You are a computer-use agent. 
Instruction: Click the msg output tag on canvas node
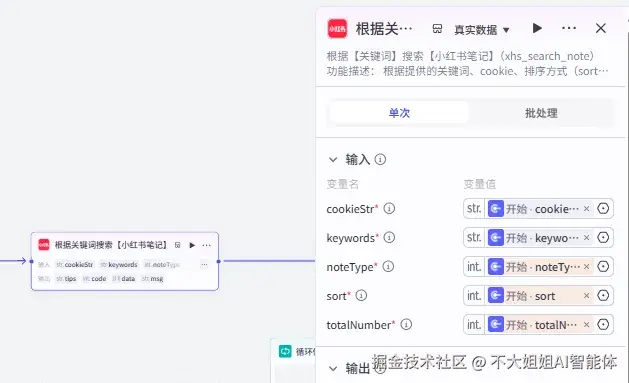pos(152,278)
